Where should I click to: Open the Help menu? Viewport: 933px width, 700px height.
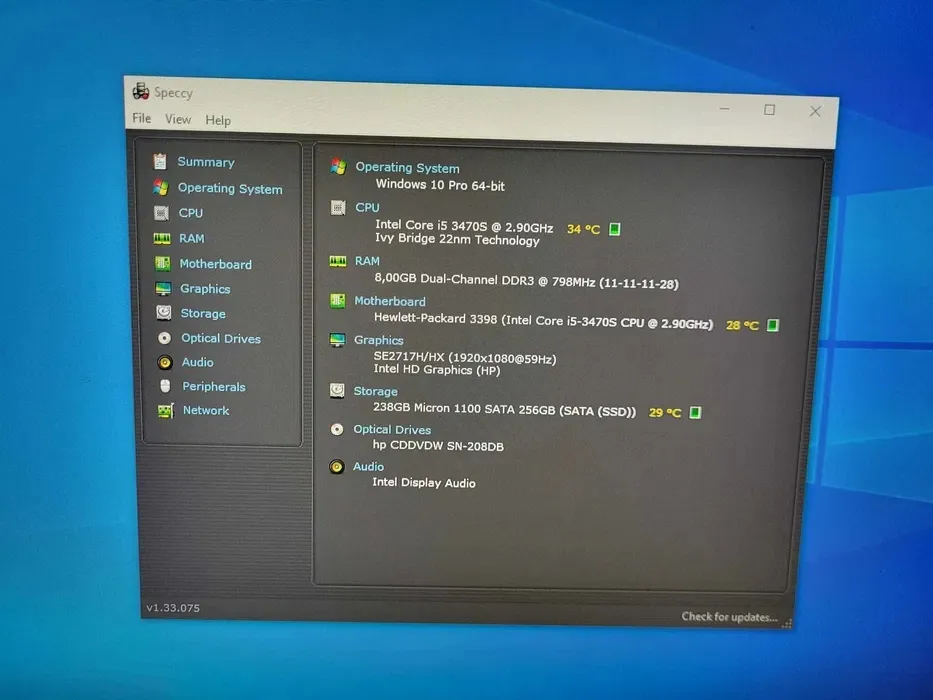coord(218,120)
